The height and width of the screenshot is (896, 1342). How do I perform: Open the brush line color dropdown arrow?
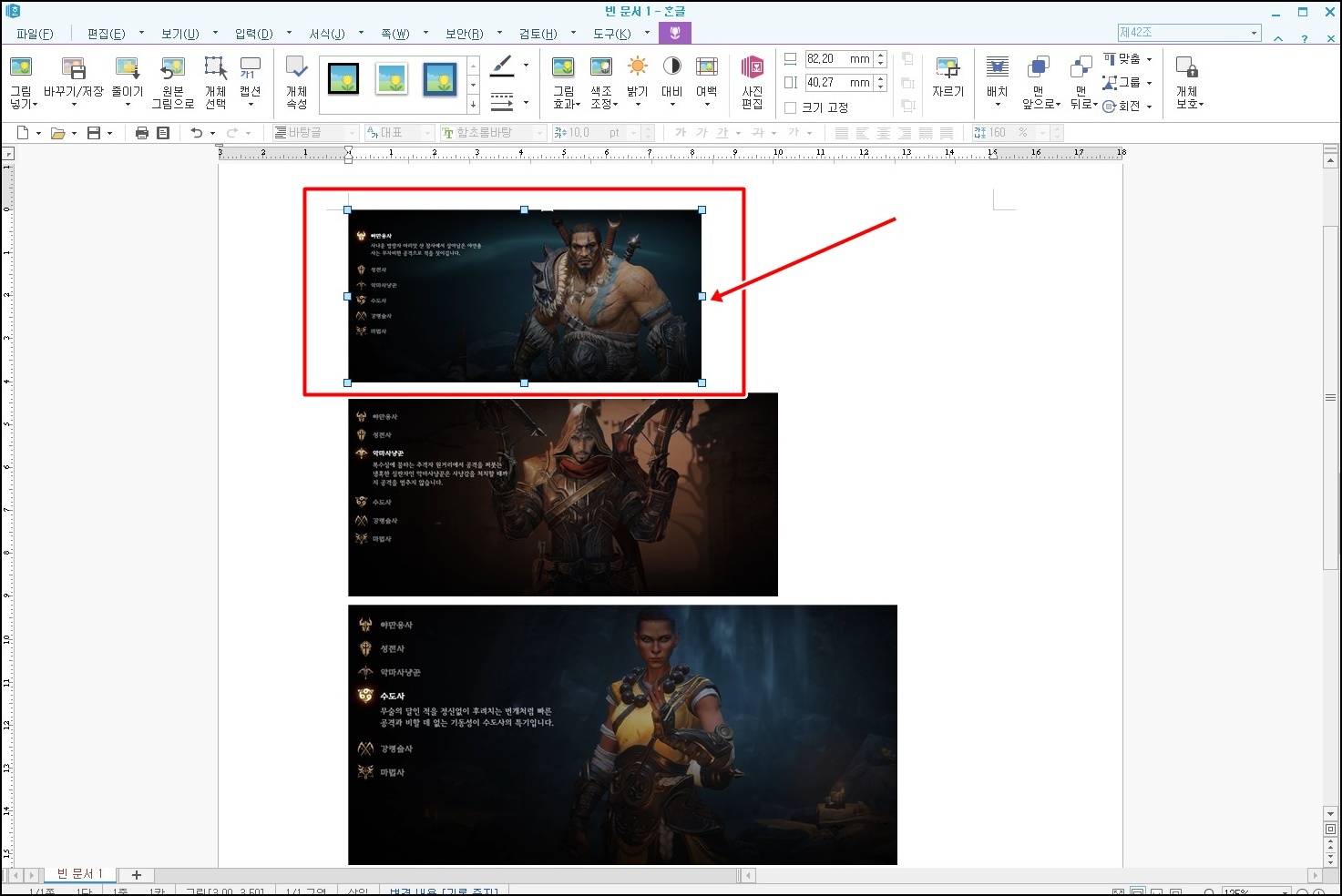click(526, 66)
